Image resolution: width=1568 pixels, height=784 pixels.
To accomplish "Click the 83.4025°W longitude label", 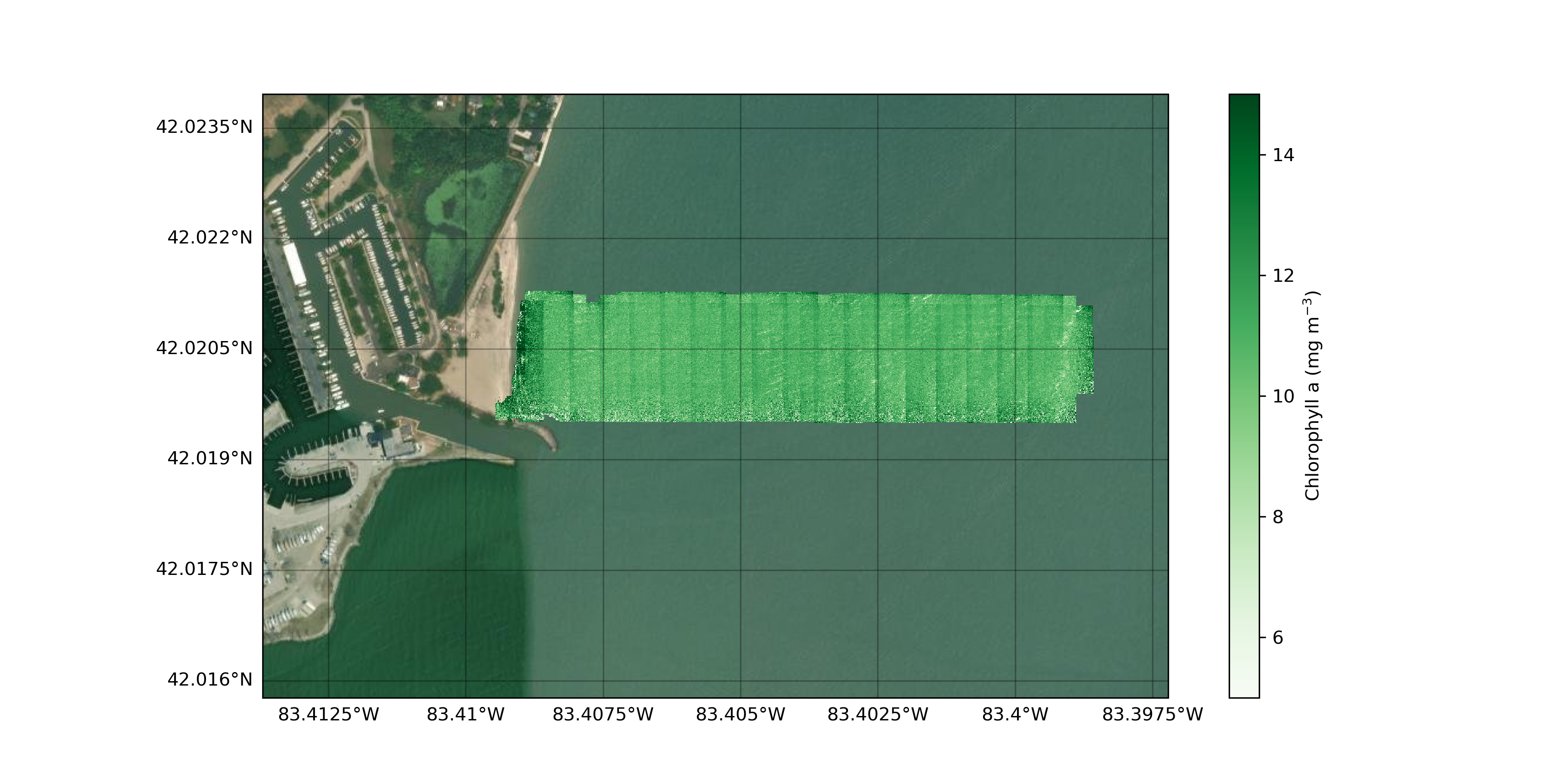I will click(878, 715).
